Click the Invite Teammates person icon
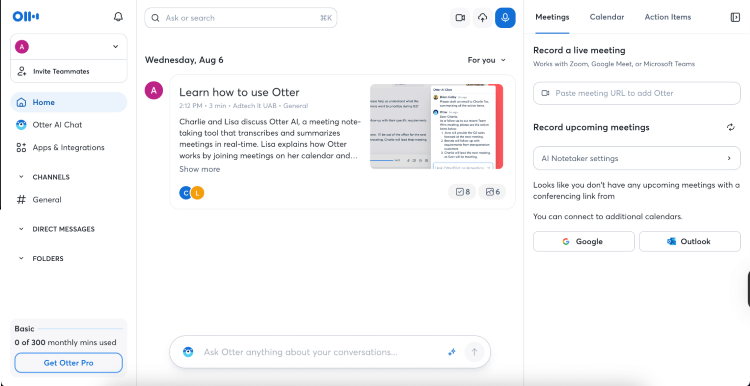Viewport: 750px width, 386px height. pos(22,71)
